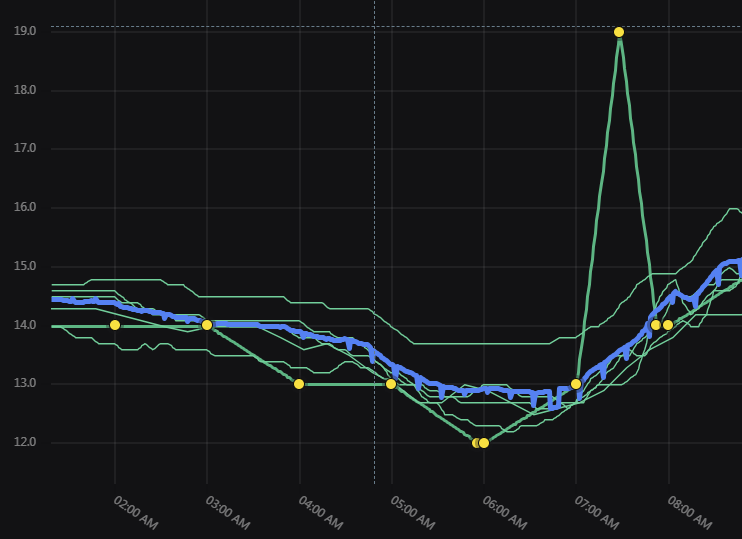742x539 pixels.
Task: Select the yellow point at 02:00 AM
Action: tap(115, 325)
